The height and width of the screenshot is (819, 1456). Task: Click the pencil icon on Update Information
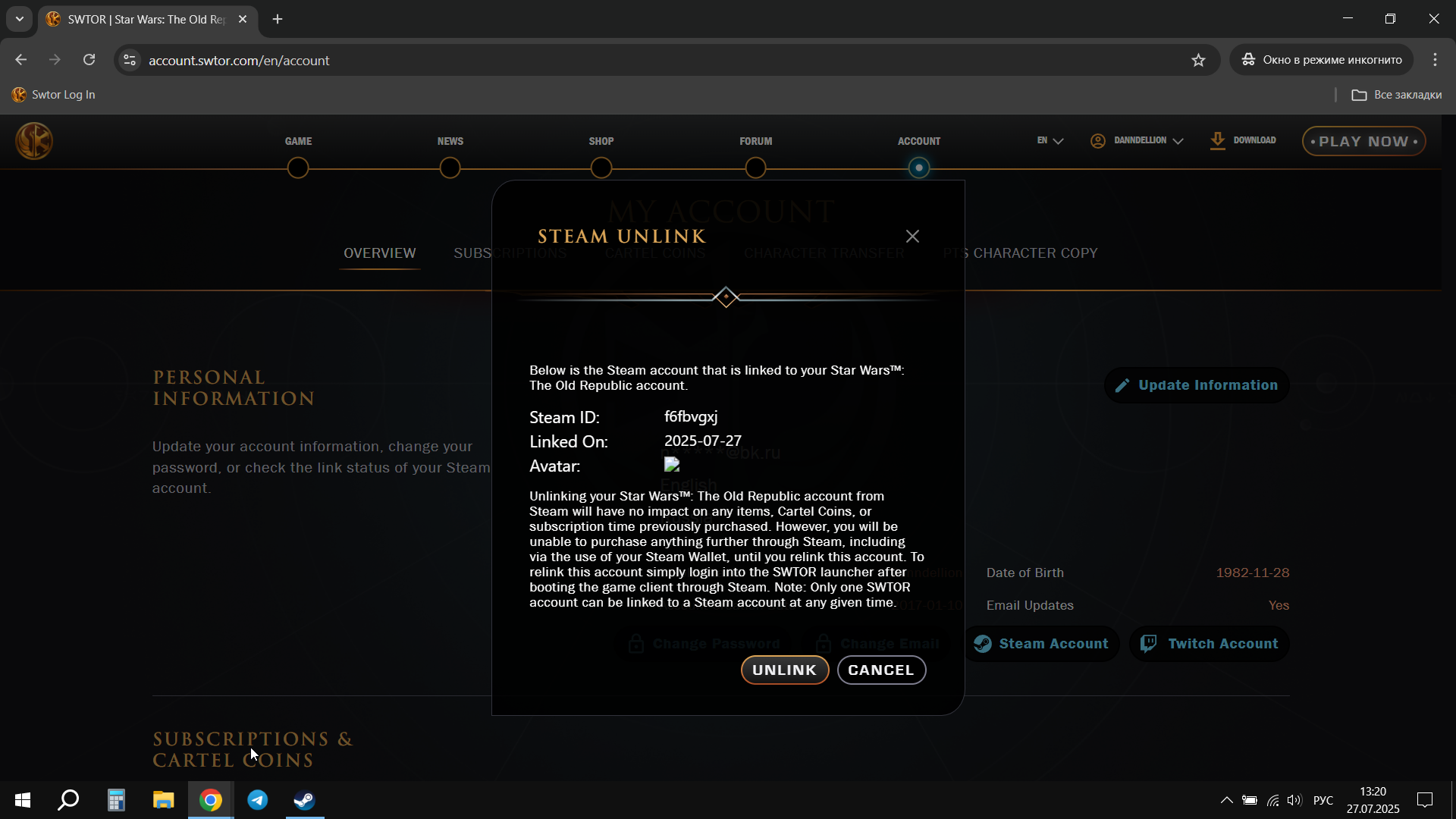(1122, 385)
